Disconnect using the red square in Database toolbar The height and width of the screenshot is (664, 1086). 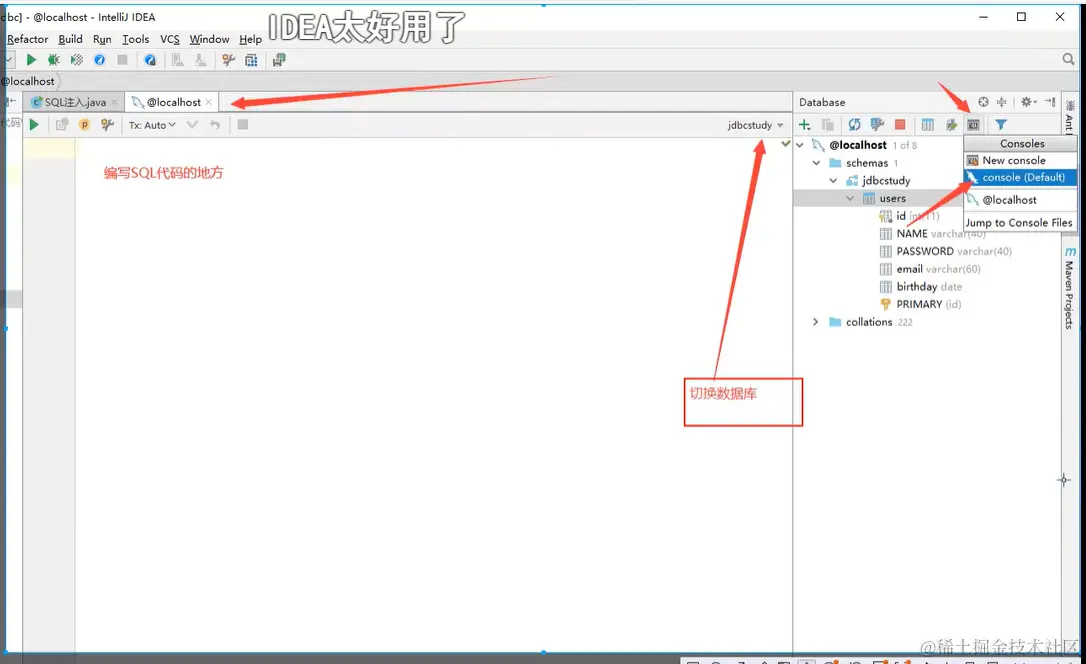pyautogui.click(x=900, y=125)
